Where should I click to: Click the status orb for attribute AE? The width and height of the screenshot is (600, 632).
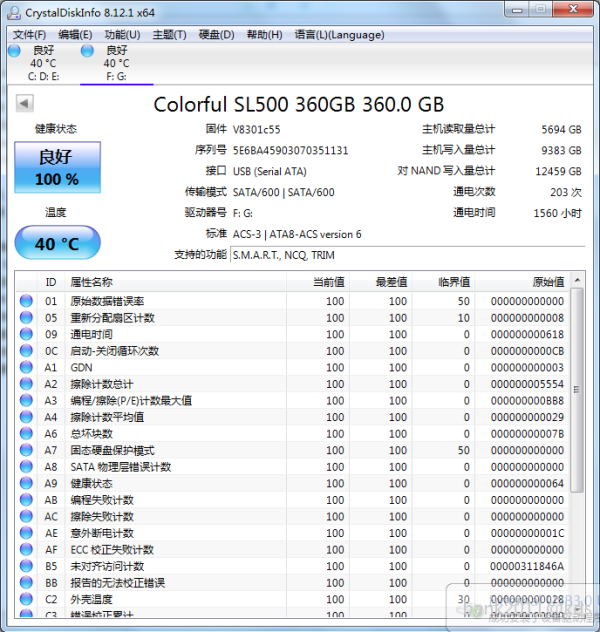tap(26, 533)
